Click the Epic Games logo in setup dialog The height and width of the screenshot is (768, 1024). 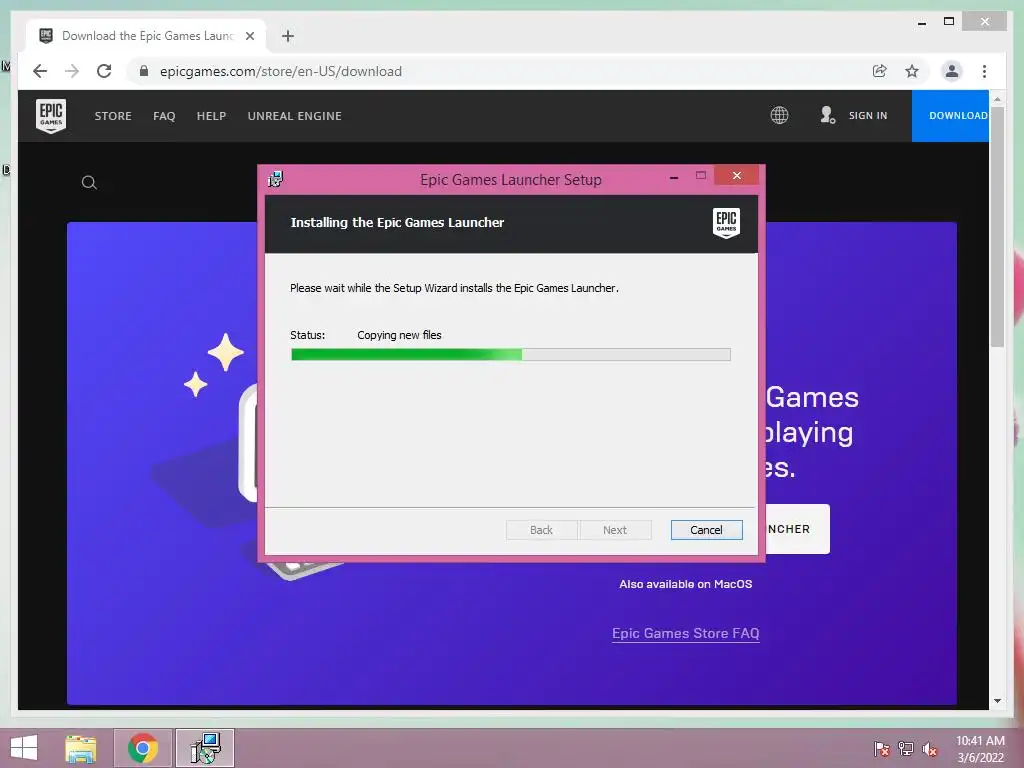[x=726, y=223]
